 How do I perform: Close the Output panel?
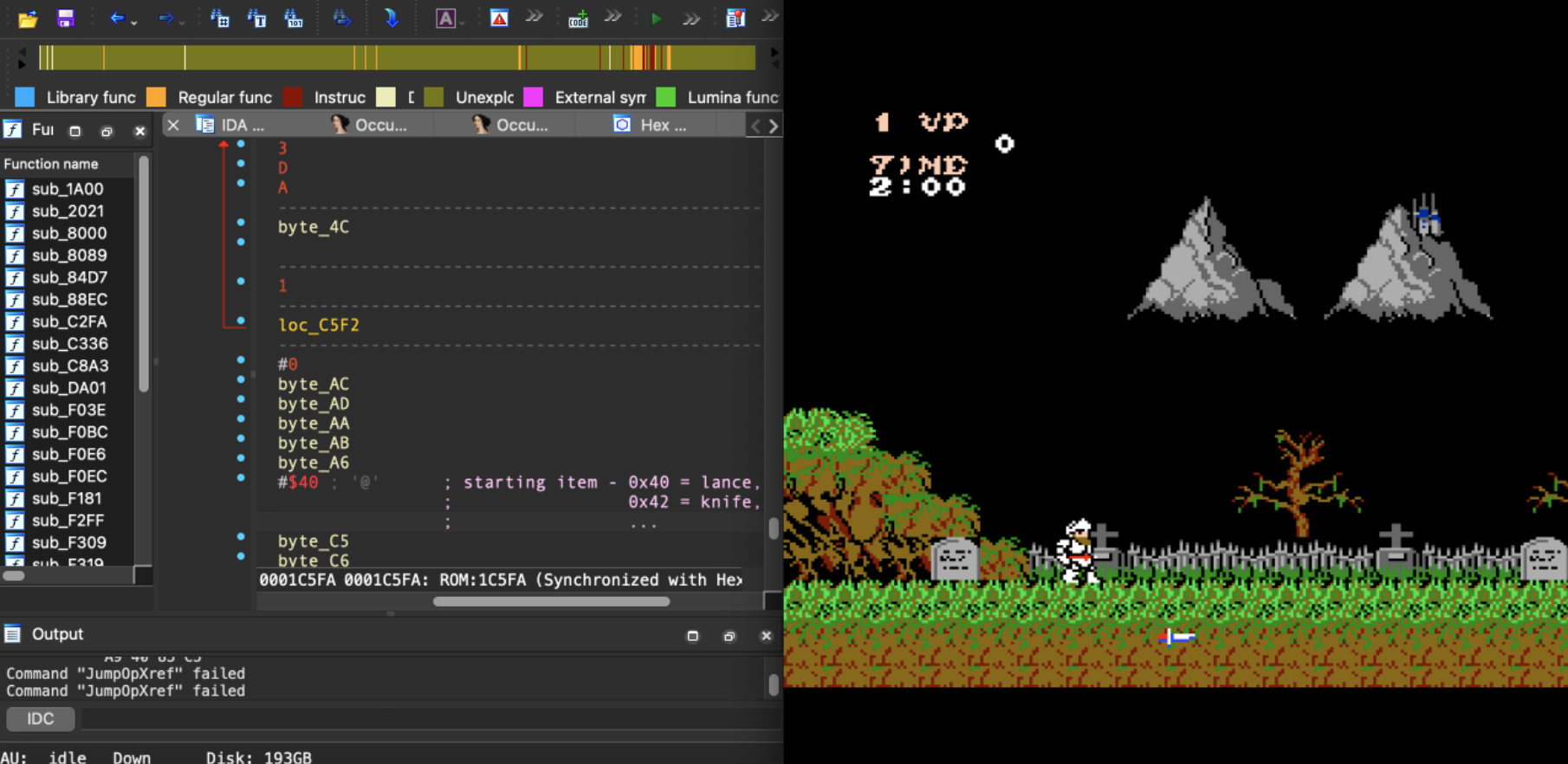[x=766, y=636]
